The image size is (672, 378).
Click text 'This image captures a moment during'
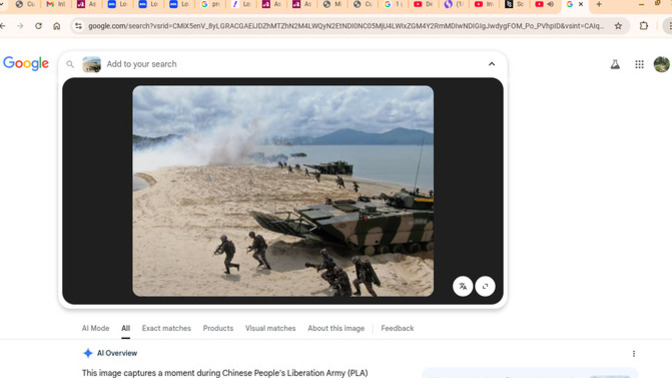(151, 373)
